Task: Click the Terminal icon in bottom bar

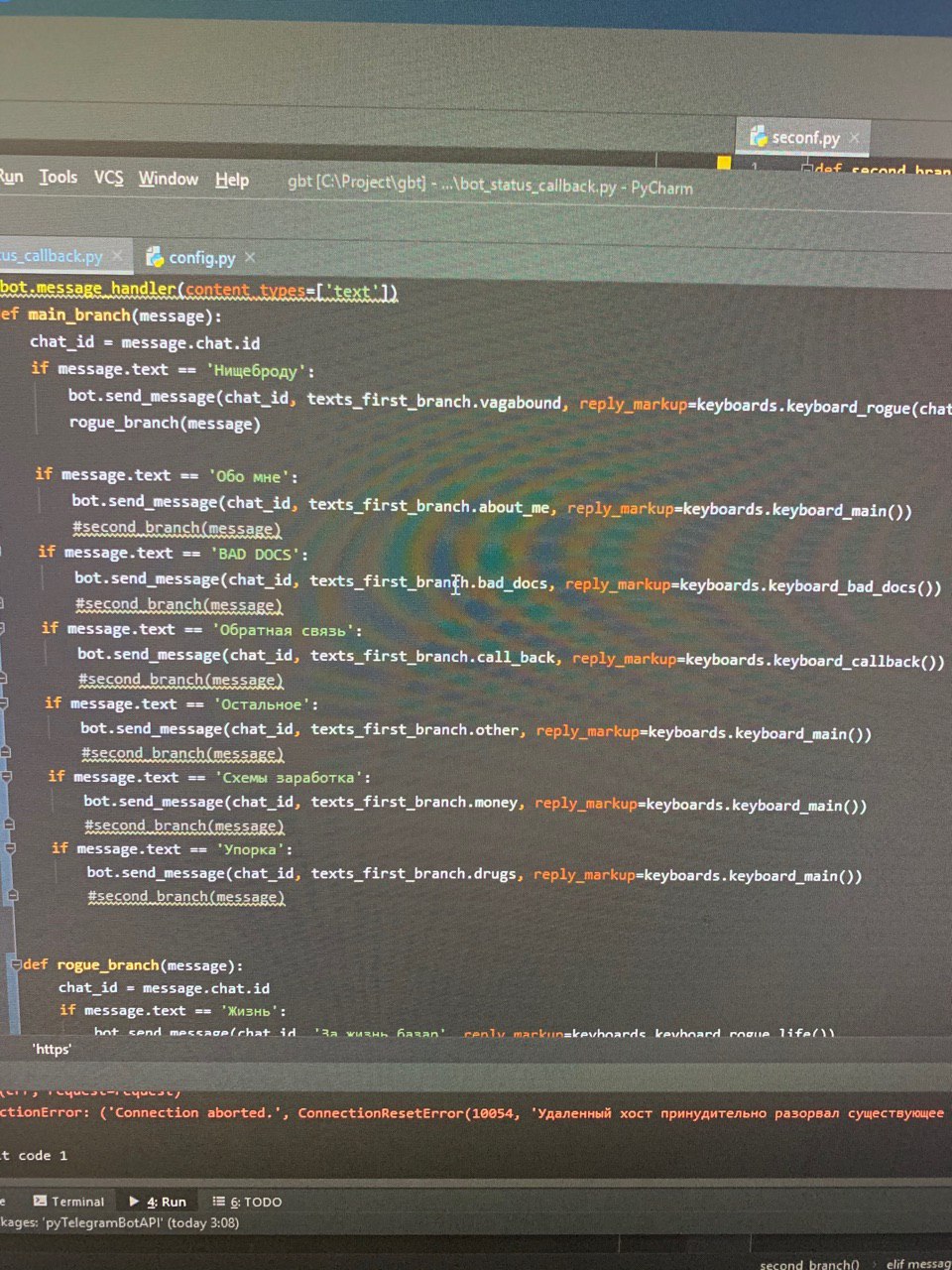Action: (40, 1201)
